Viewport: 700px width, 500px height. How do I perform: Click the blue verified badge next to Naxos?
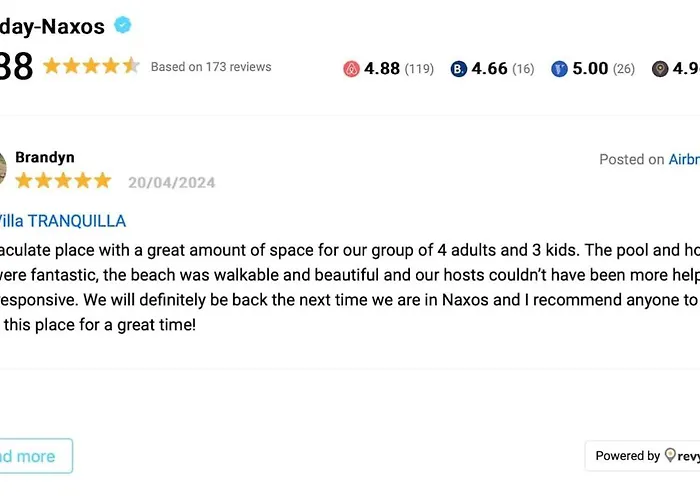point(123,25)
